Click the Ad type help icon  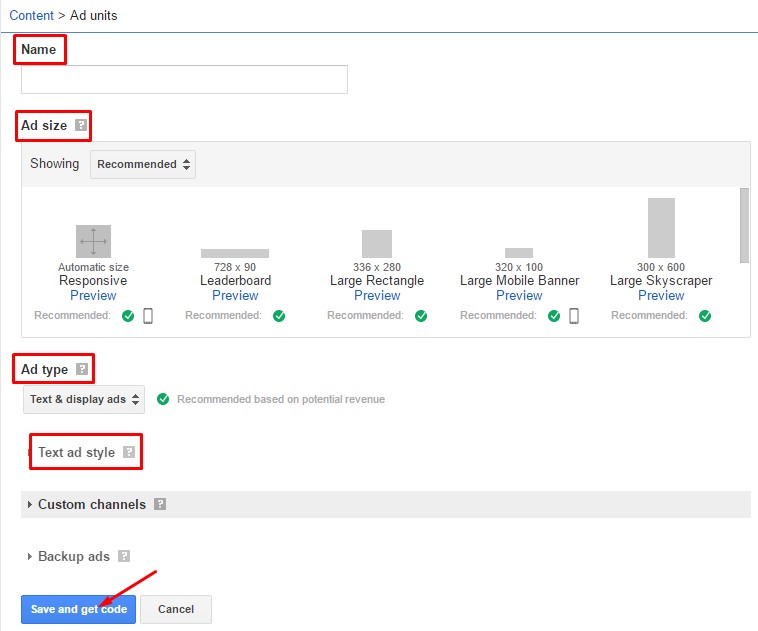click(82, 369)
